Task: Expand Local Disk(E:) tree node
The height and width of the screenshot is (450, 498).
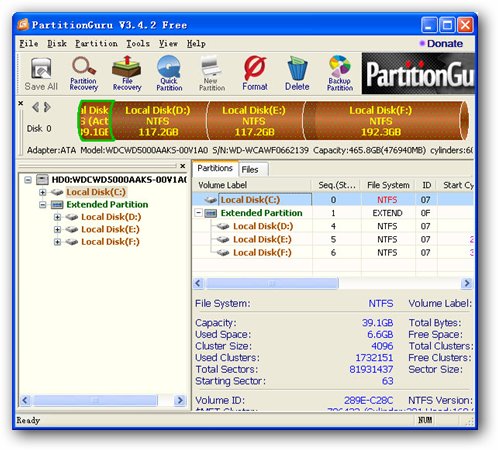Action: [x=57, y=229]
